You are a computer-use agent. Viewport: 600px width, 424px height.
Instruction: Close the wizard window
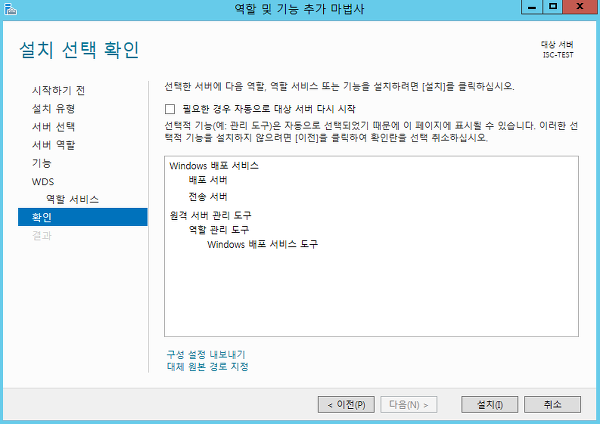point(580,7)
